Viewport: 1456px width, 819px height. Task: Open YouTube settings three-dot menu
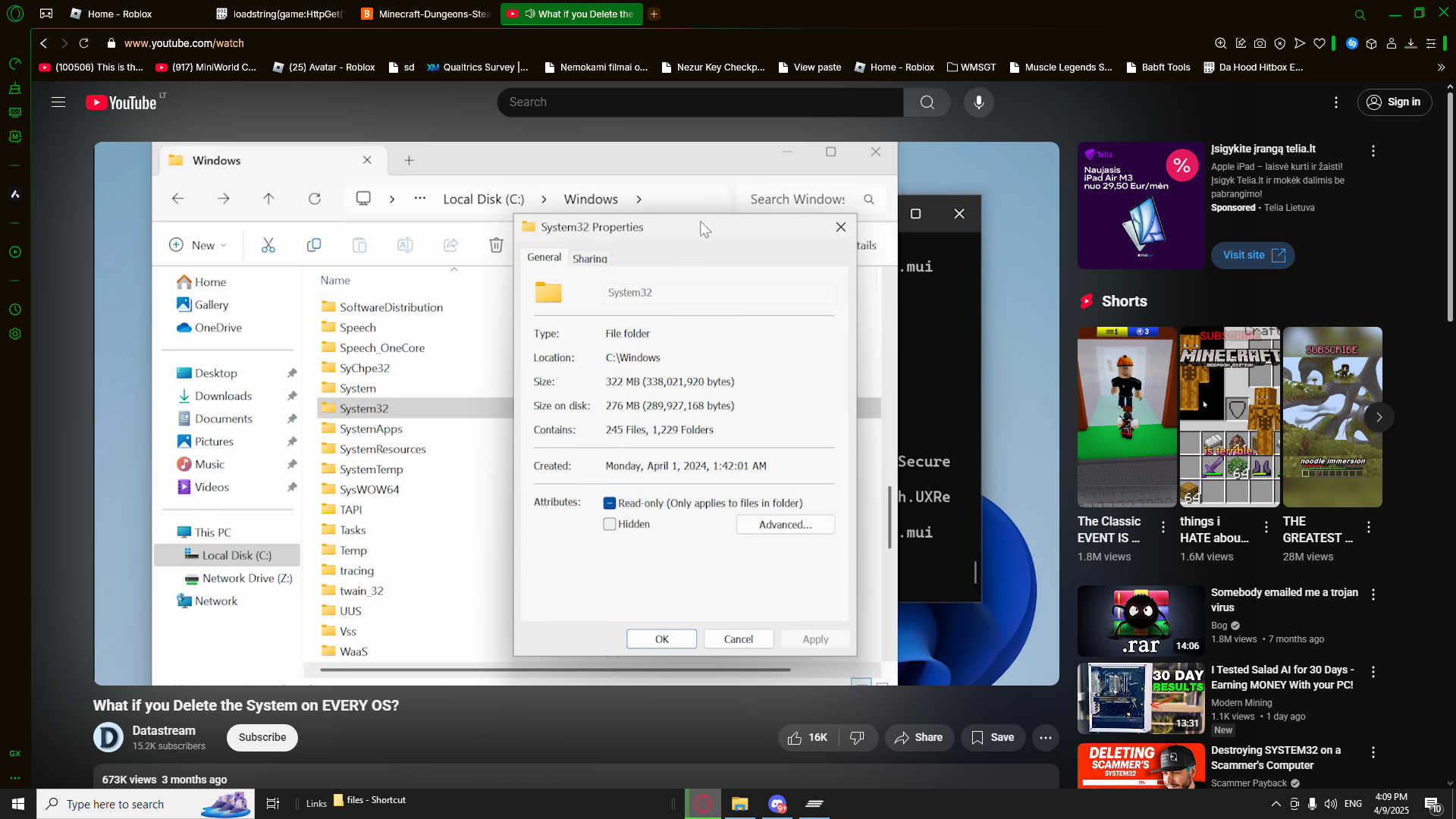(x=1336, y=102)
